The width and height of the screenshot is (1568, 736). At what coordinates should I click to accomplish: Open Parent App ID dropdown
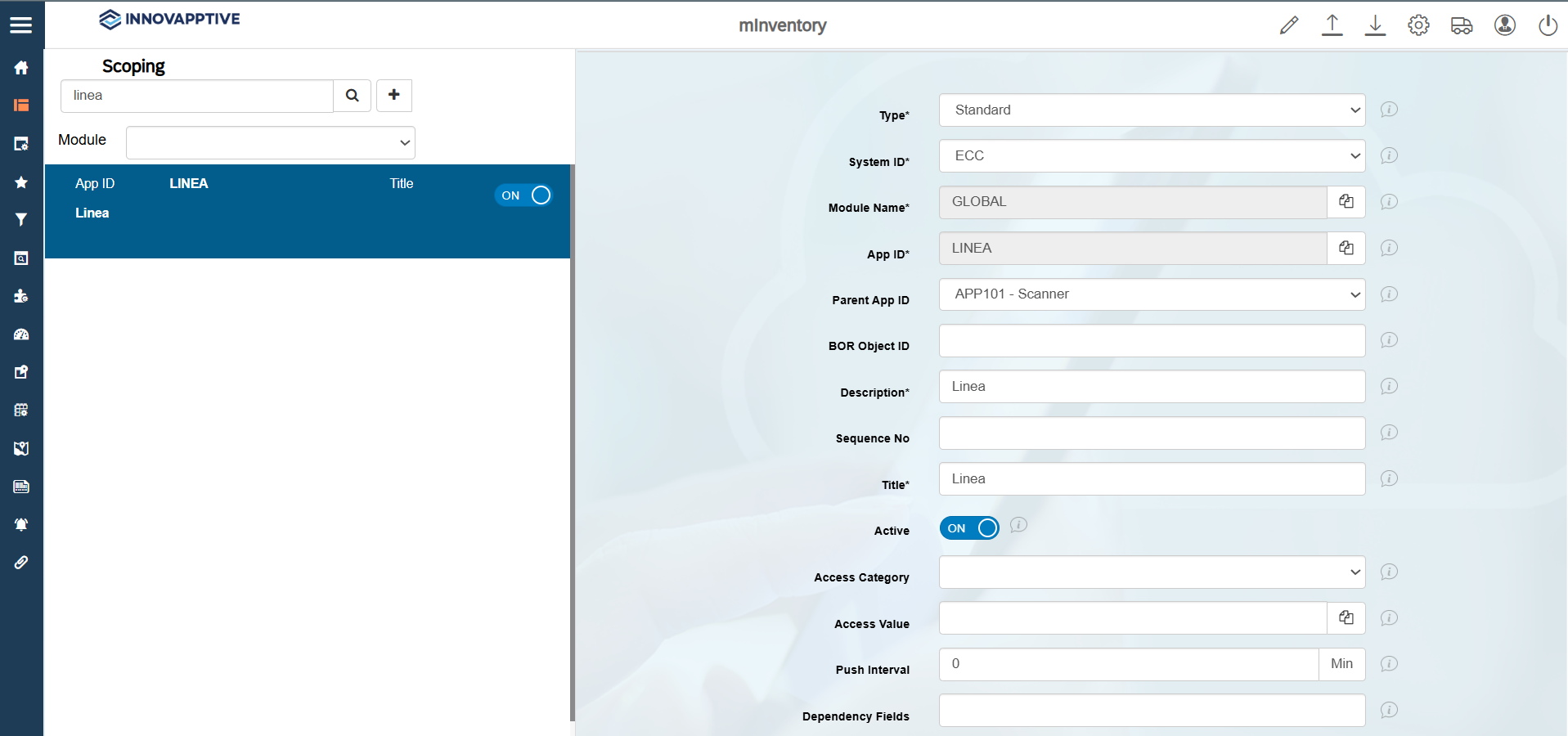[1152, 294]
